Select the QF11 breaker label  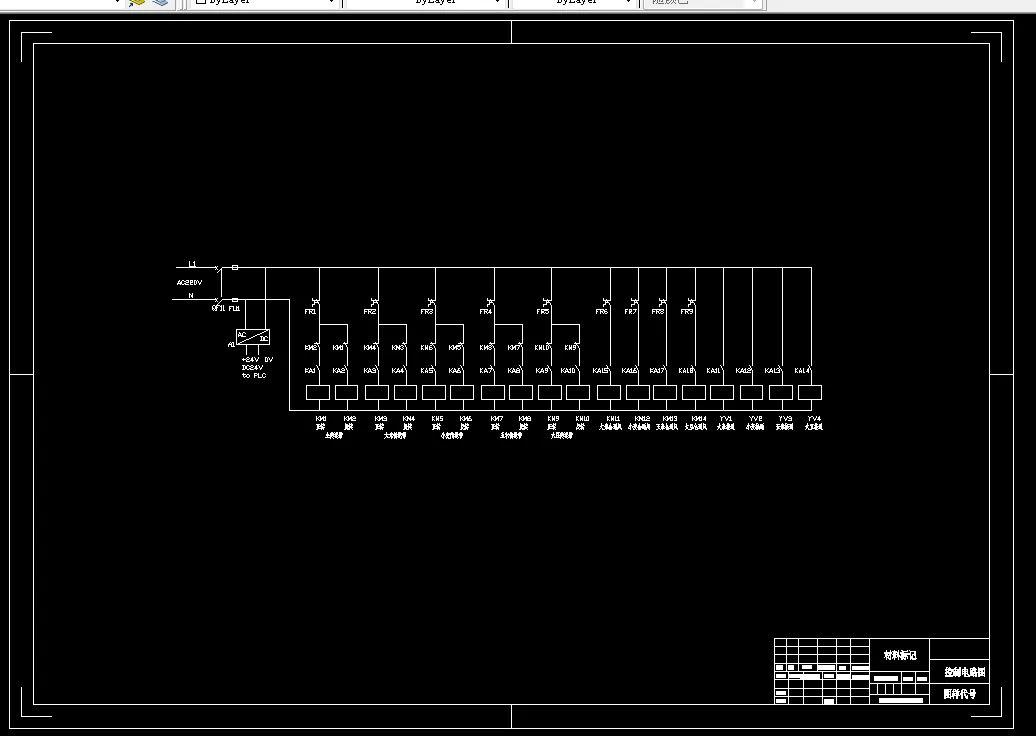tap(219, 309)
